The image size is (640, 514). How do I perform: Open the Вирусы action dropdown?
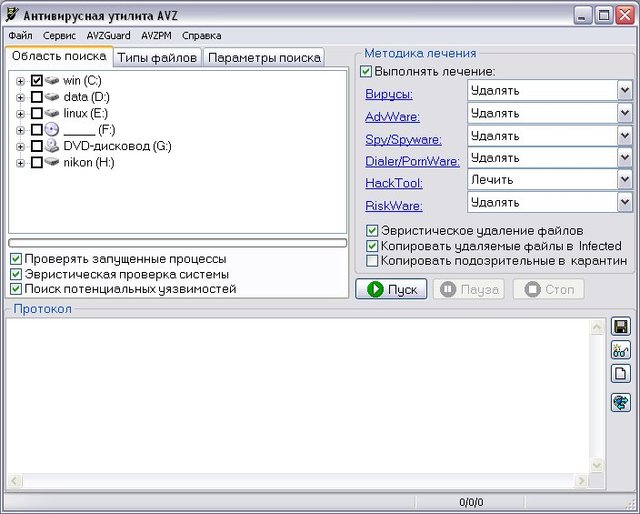click(625, 90)
